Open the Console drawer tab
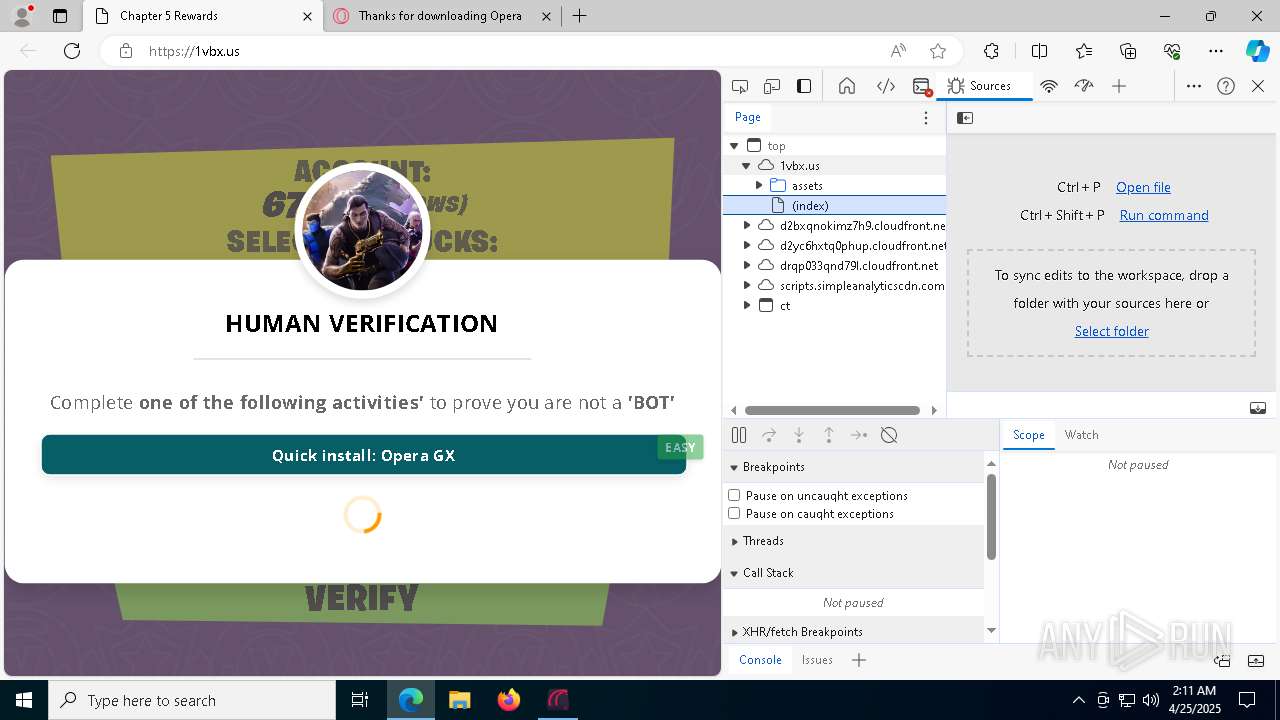Image resolution: width=1280 pixels, height=720 pixels. pyautogui.click(x=760, y=660)
